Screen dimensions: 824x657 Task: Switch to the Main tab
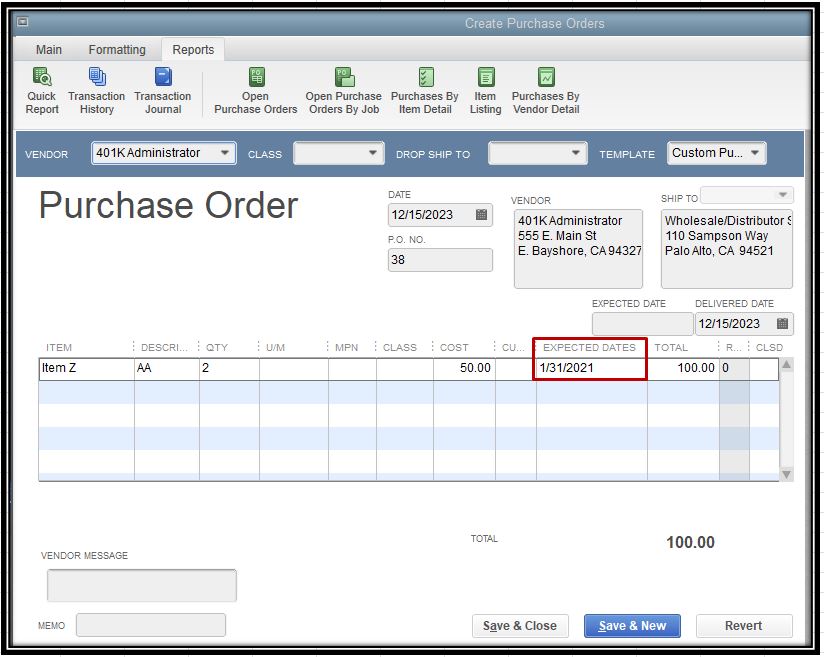(49, 50)
